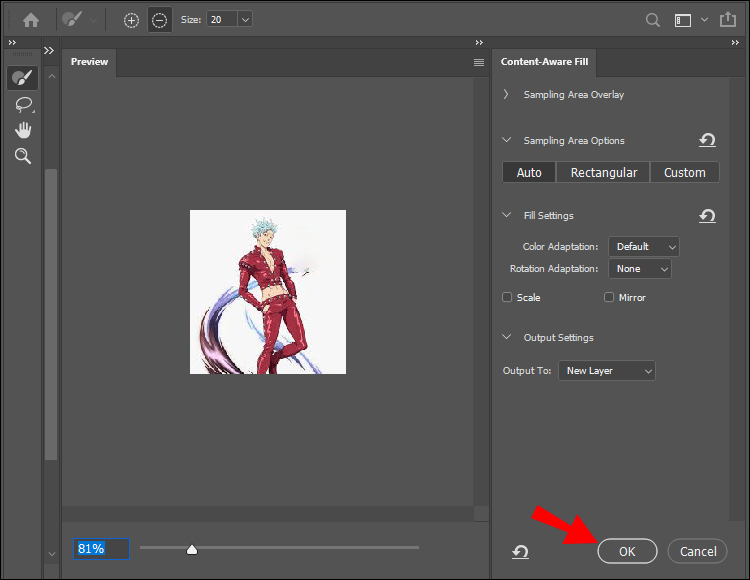750x580 pixels.
Task: Reset Sampling Area Options to default
Action: pos(707,141)
